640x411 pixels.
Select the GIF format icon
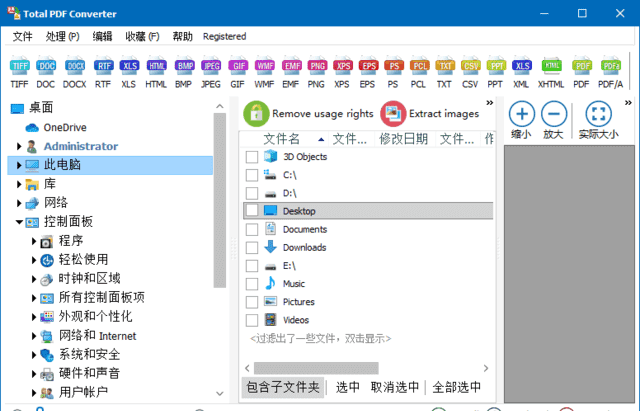click(238, 66)
